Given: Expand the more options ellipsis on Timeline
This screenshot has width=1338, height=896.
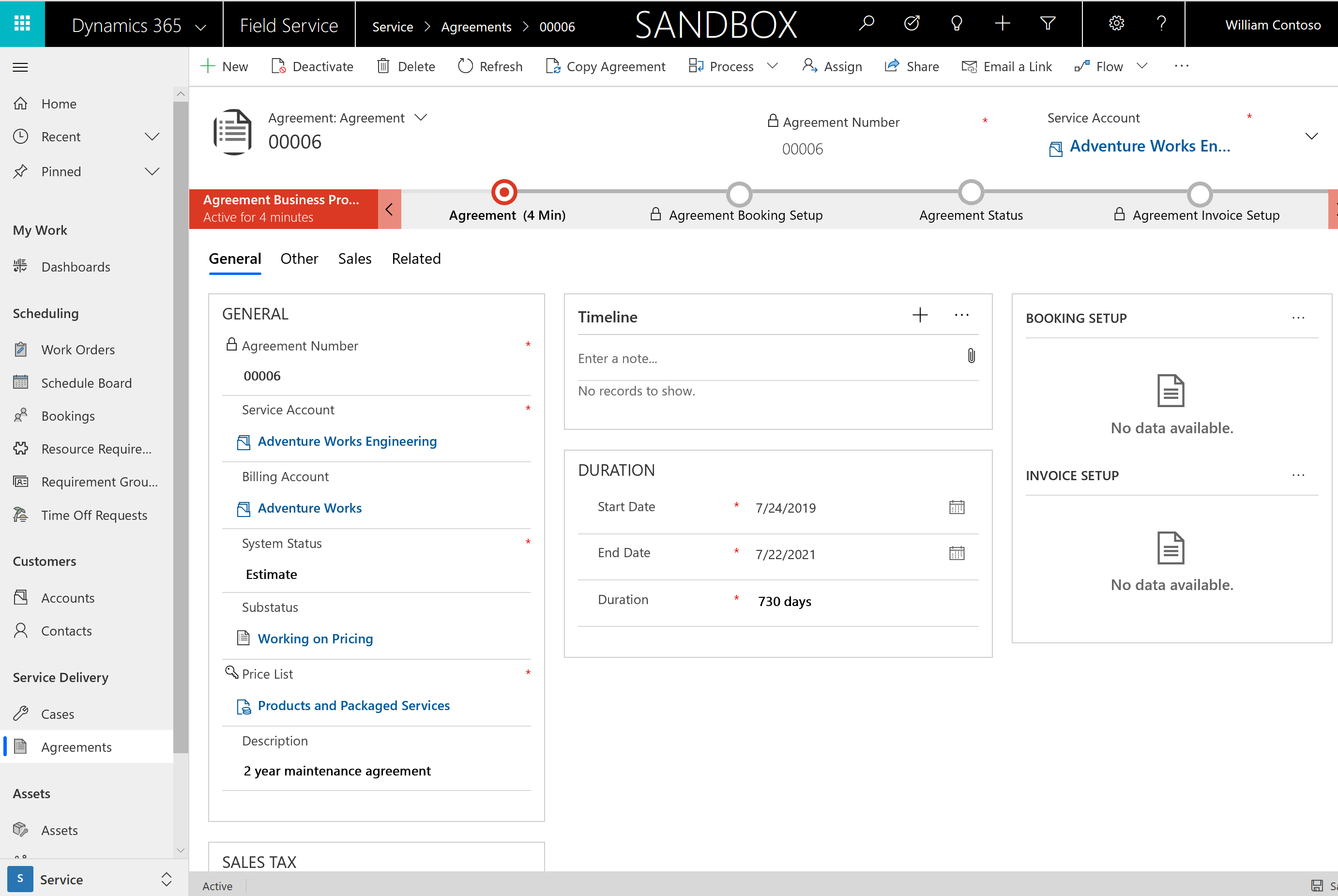Looking at the screenshot, I should (x=962, y=315).
